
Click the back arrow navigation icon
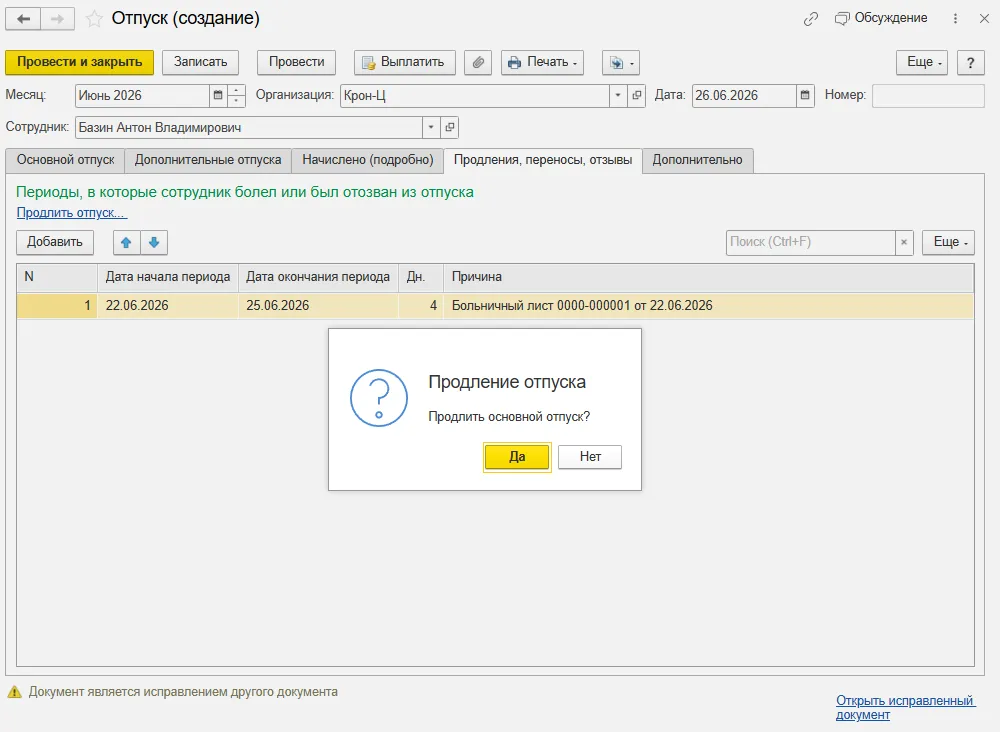click(24, 19)
